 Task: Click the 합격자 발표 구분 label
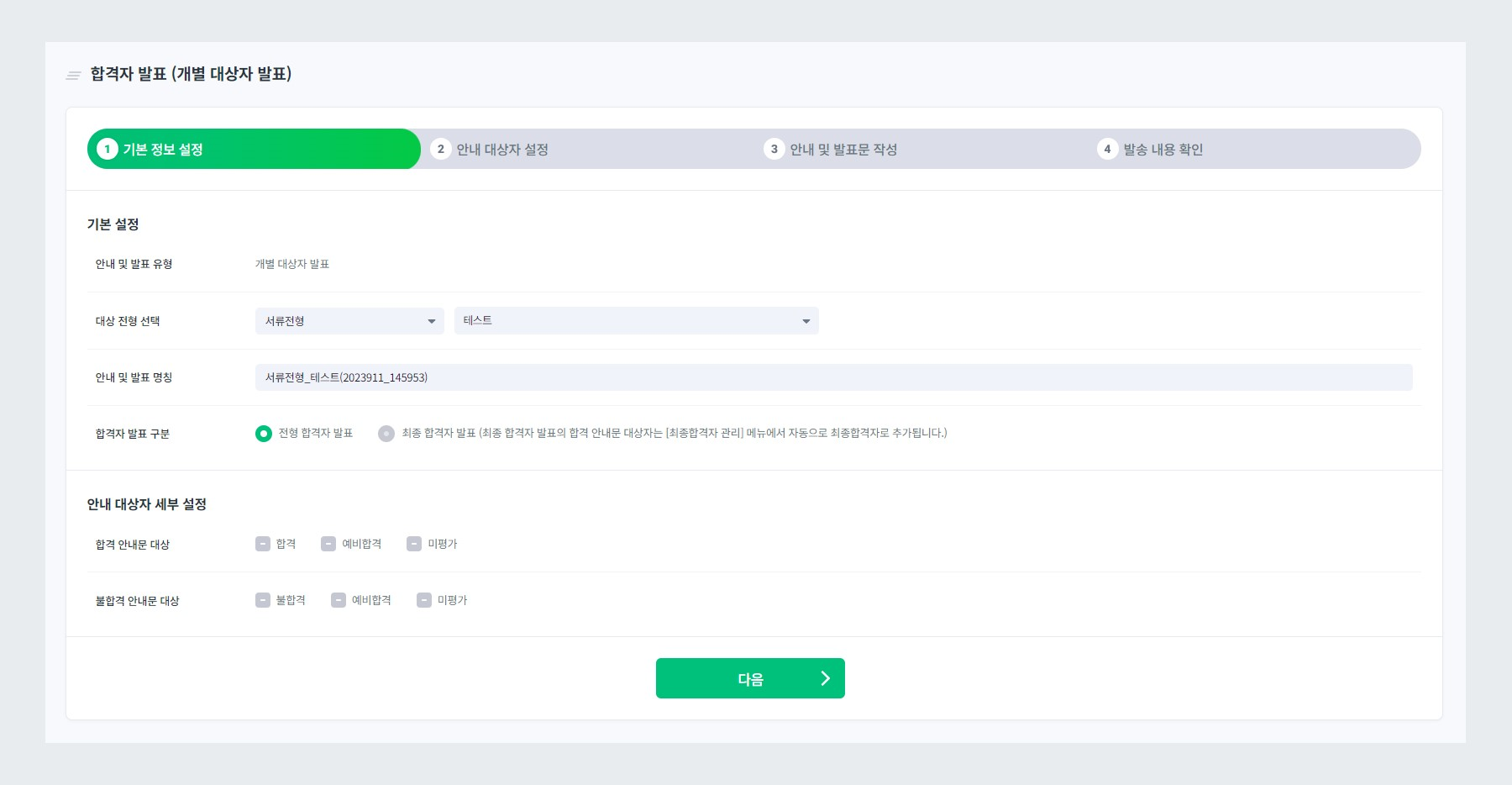[x=132, y=434]
